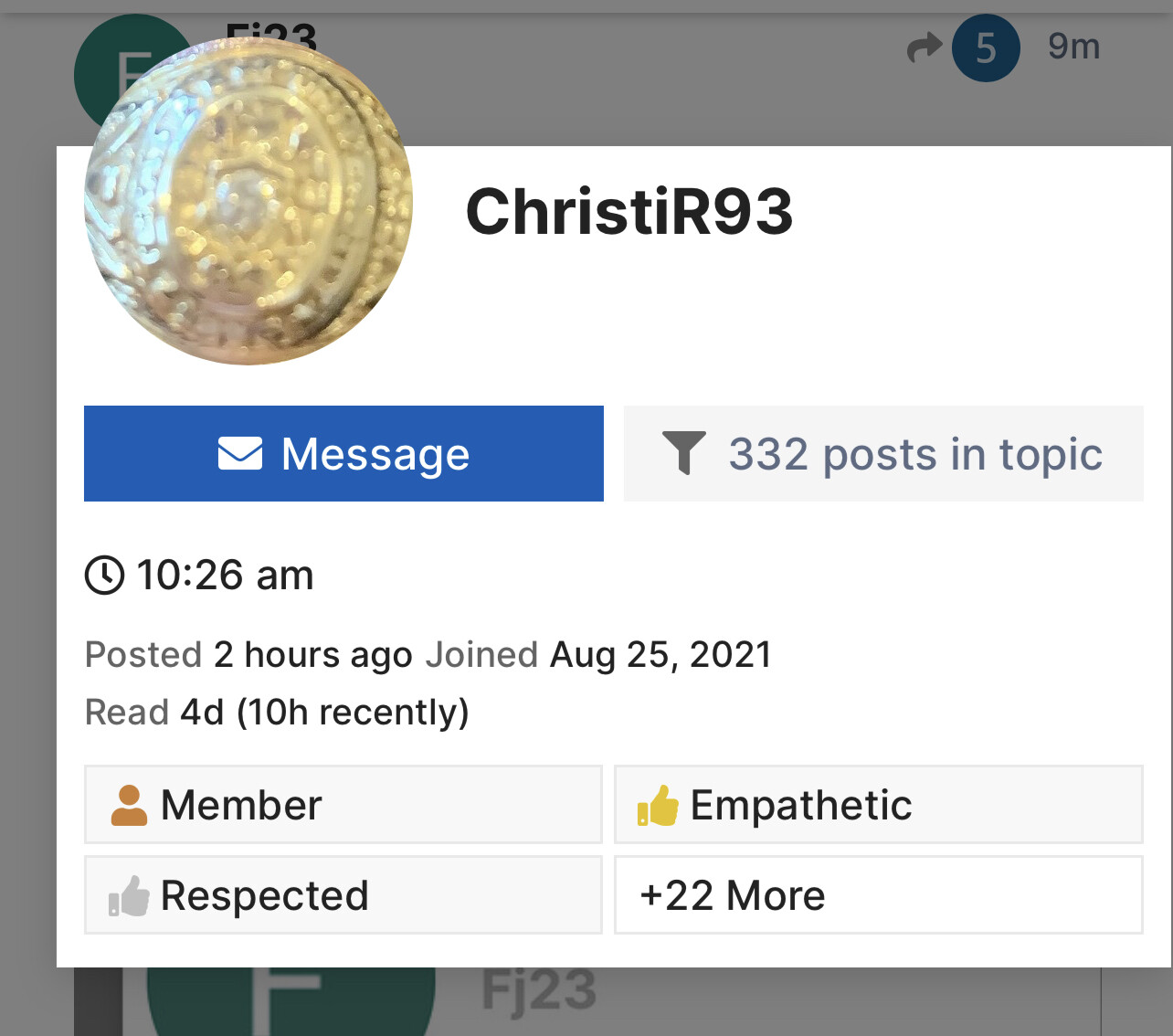
Task: Open ChristiR93's profile picture
Action: point(248,201)
